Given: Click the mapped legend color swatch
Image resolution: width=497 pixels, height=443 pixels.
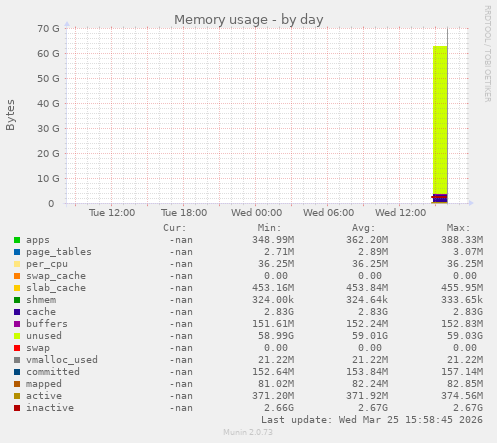Looking at the screenshot, I should tap(17, 384).
